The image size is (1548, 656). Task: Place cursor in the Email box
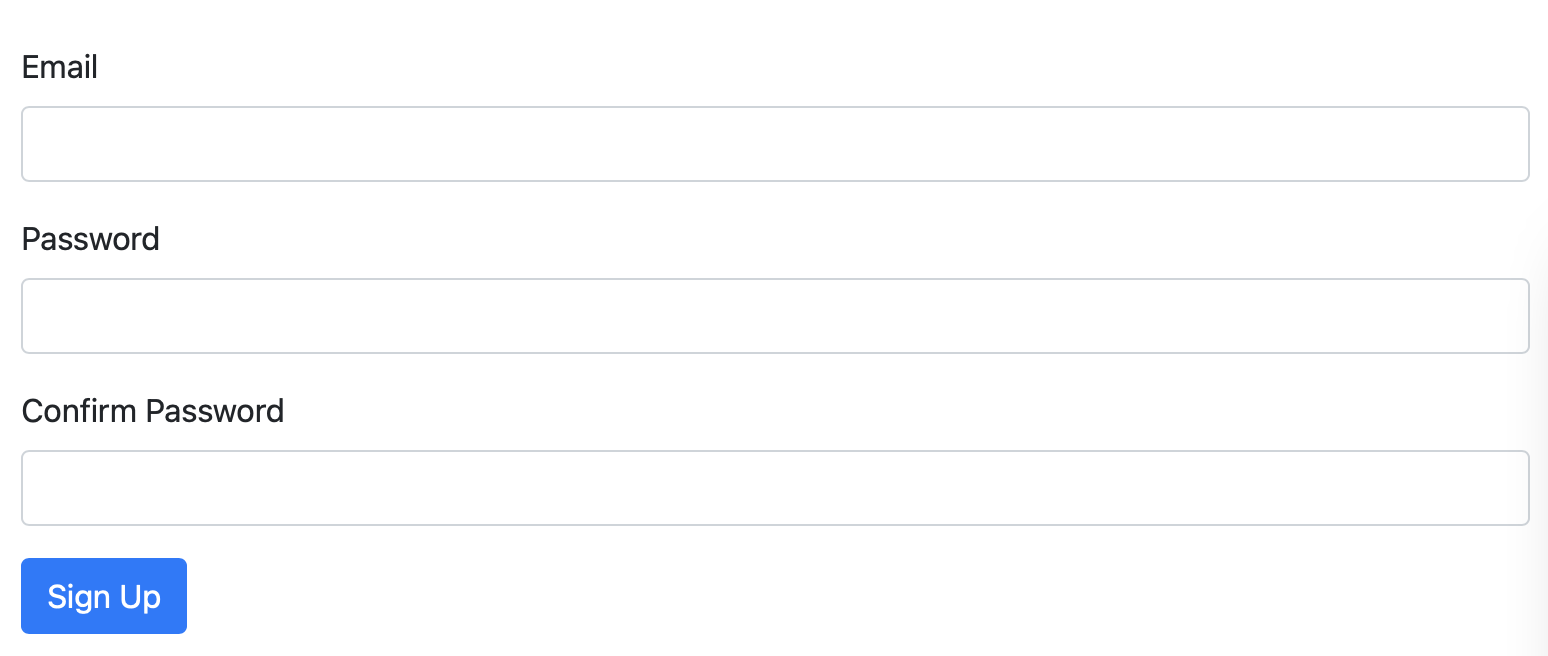point(775,144)
